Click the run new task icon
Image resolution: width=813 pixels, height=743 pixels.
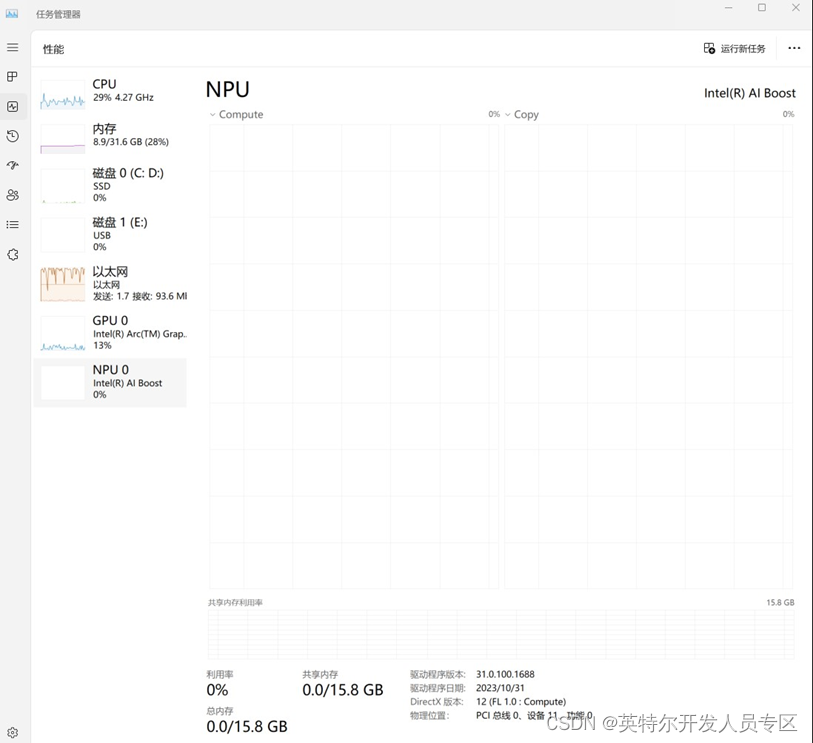(x=709, y=48)
